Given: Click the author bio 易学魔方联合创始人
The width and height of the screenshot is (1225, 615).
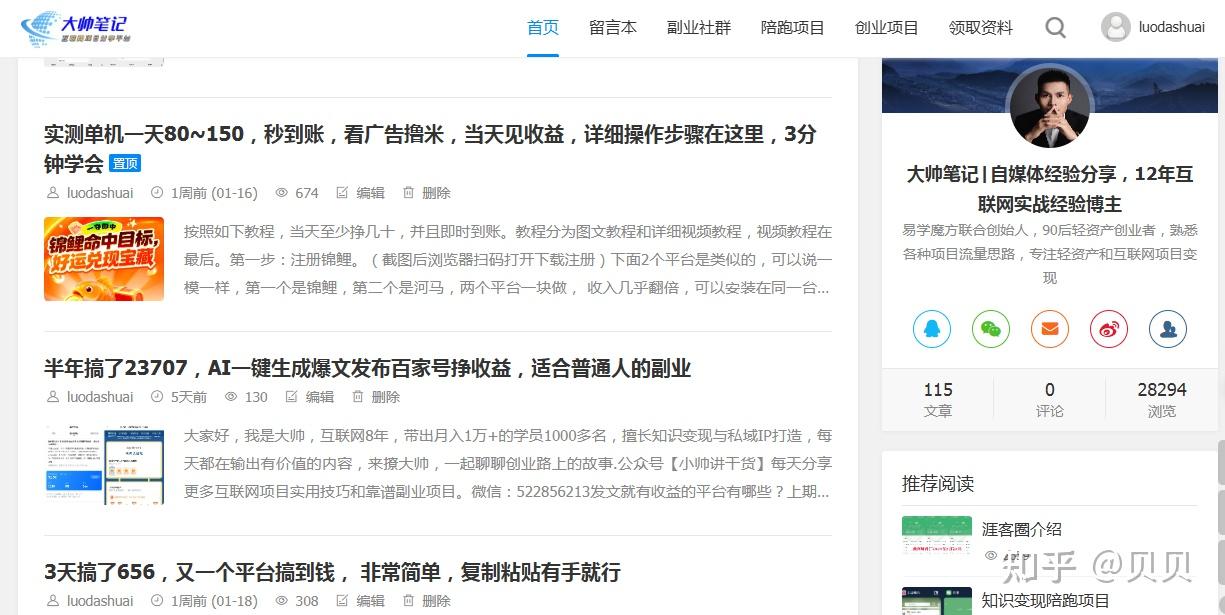Looking at the screenshot, I should [1050, 254].
